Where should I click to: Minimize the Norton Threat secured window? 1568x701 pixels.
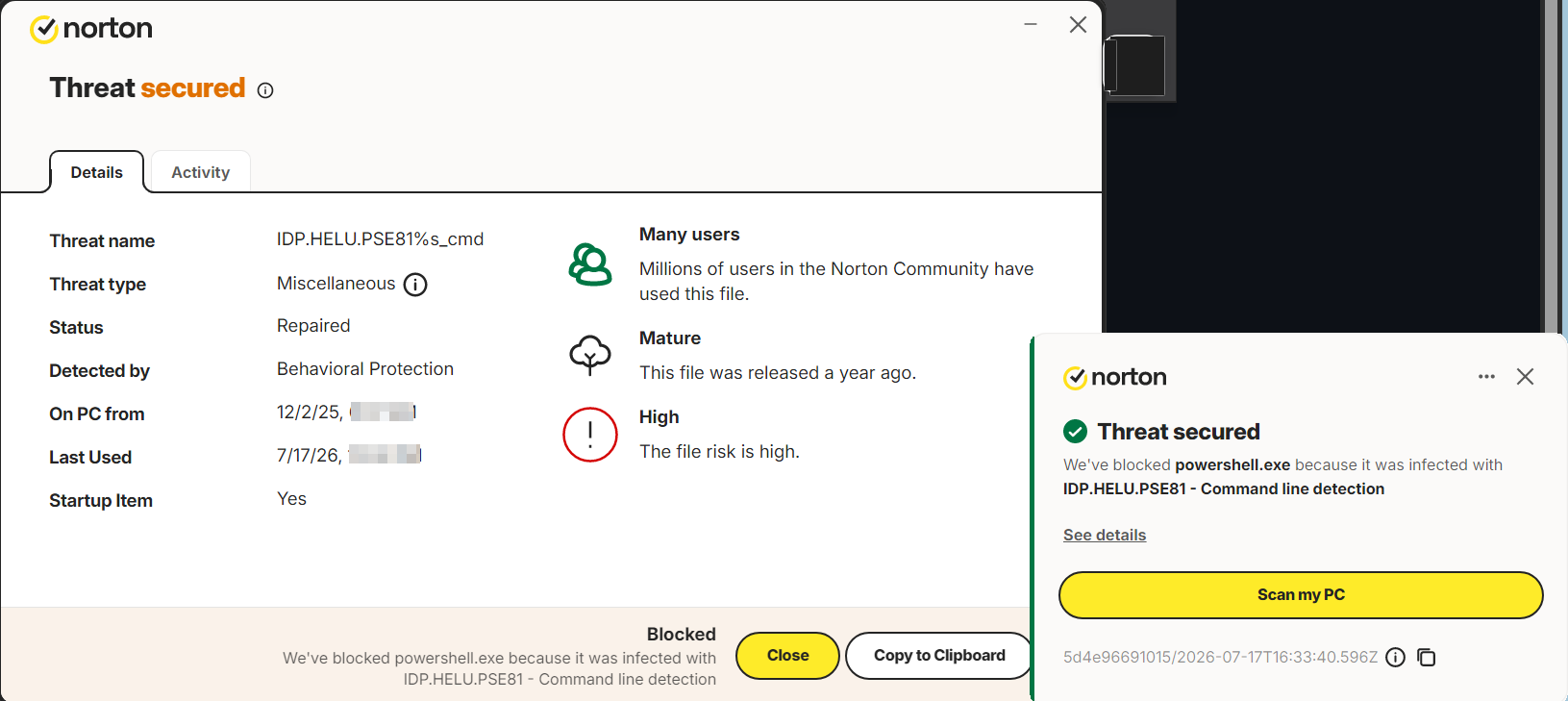point(1031,24)
